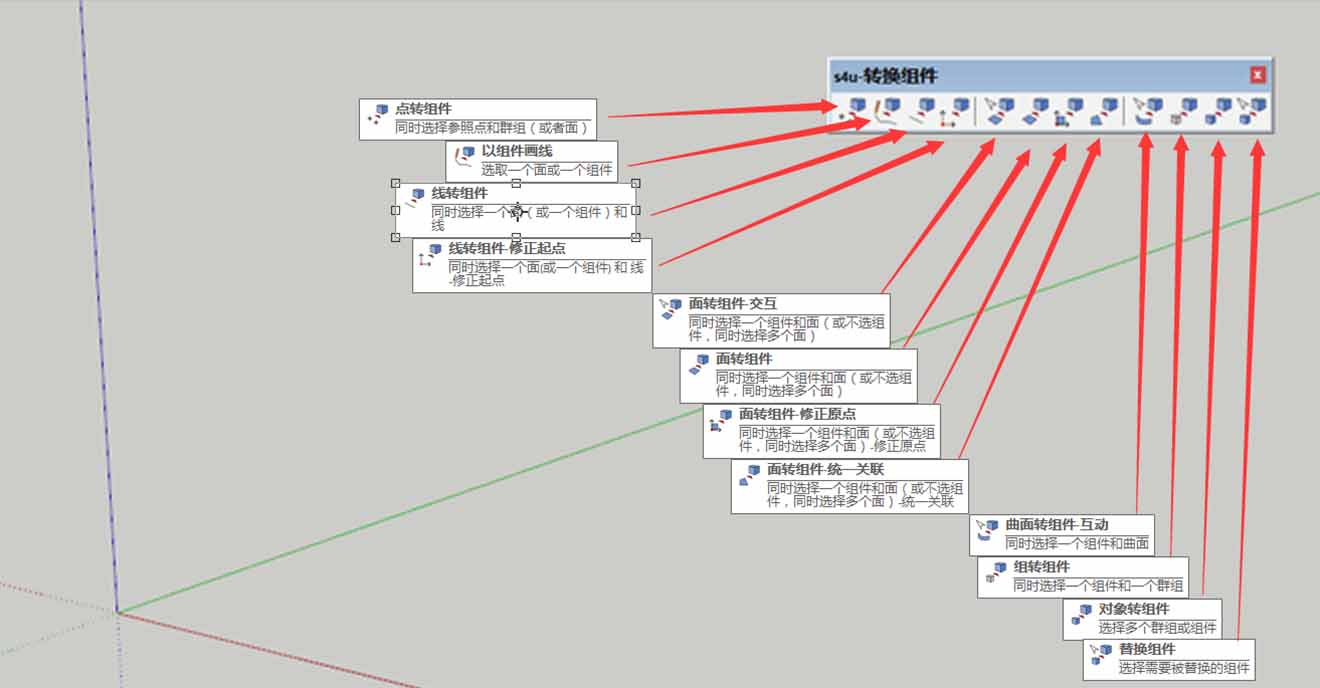Viewport: 1320px width, 688px height.
Task: Activate the 线转组件 (Line to Component) tool
Action: 922,111
